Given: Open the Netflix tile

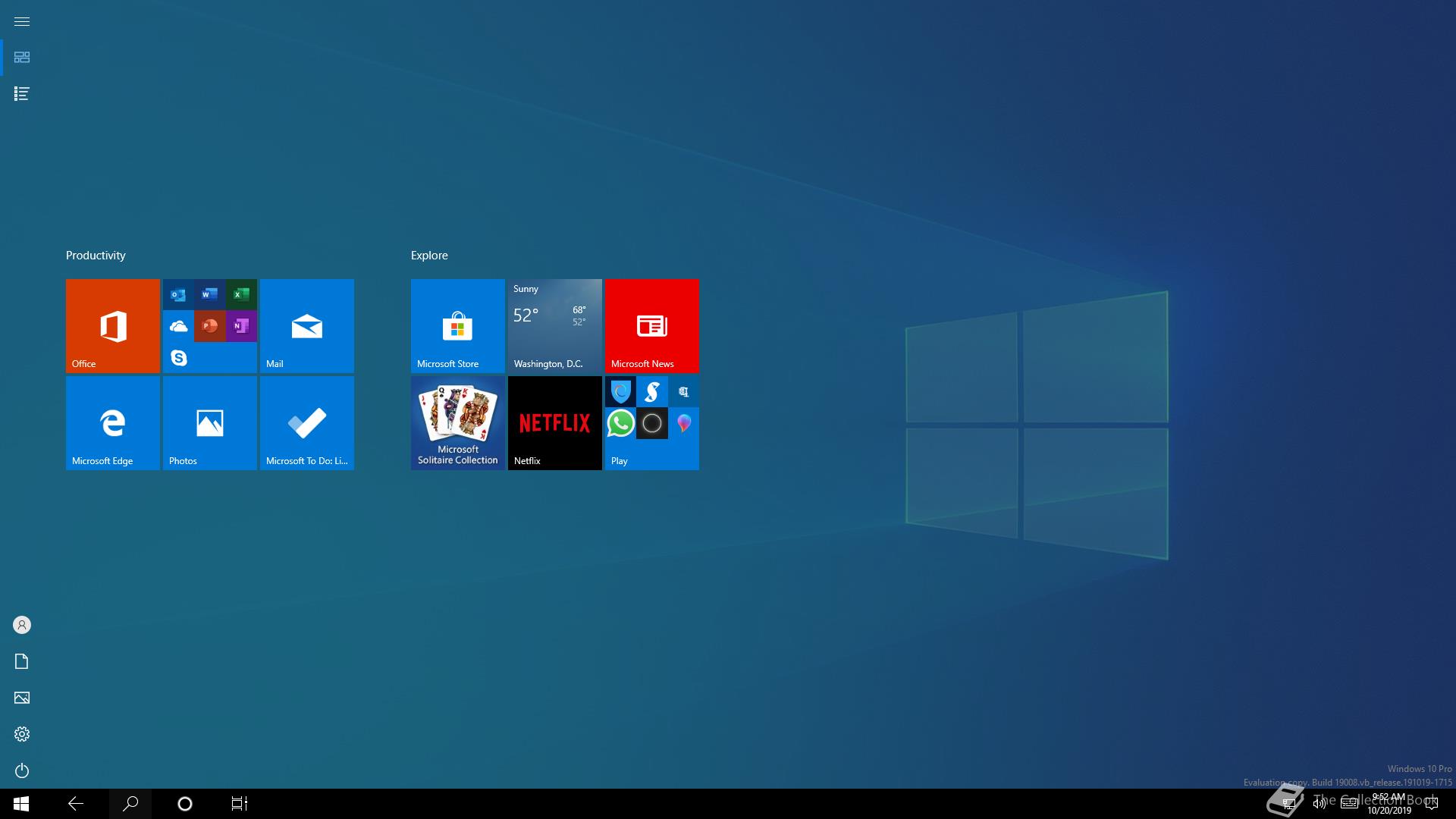Looking at the screenshot, I should coord(555,423).
